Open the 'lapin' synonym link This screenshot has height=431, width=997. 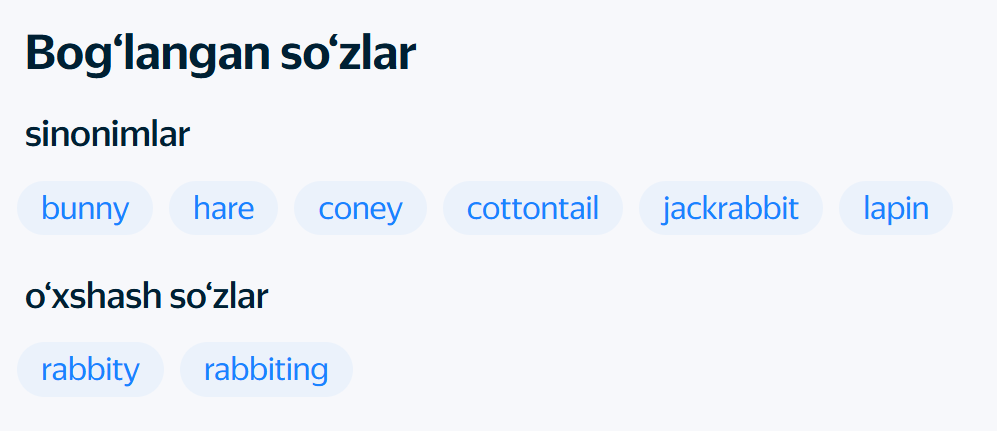[896, 208]
